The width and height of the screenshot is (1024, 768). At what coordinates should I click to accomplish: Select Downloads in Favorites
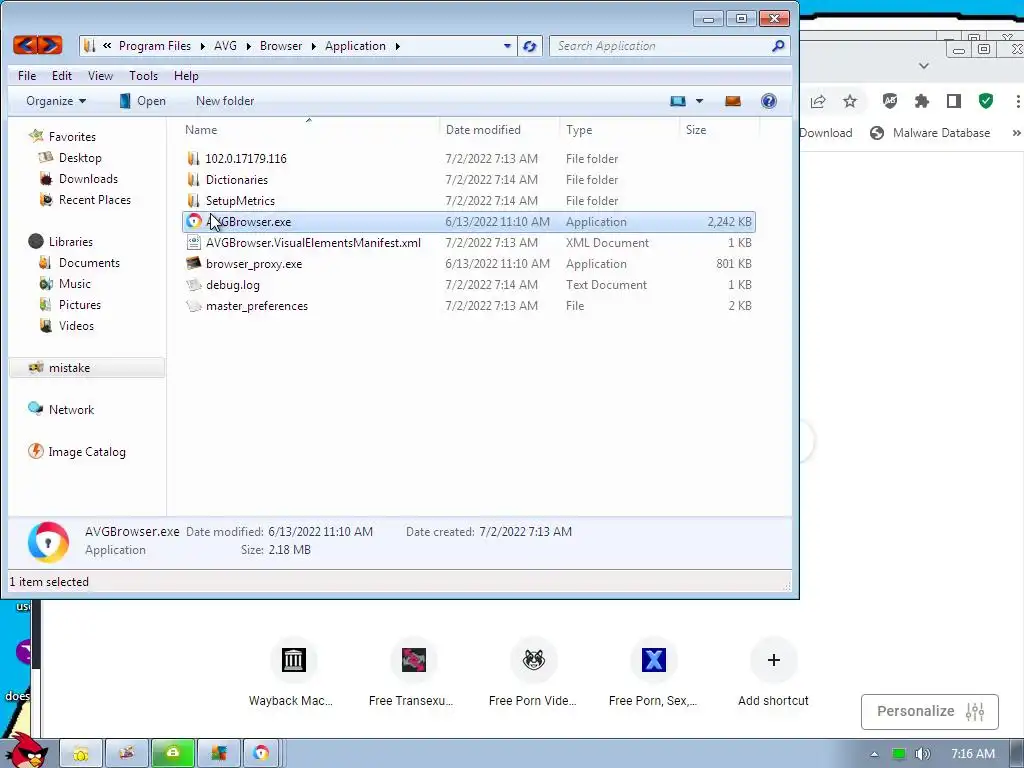point(88,178)
